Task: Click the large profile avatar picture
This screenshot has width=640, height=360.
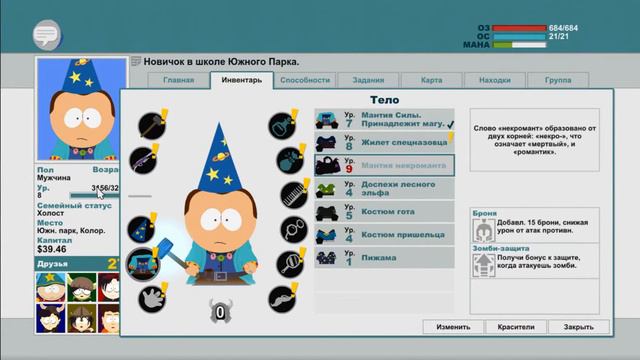Action: click(82, 109)
